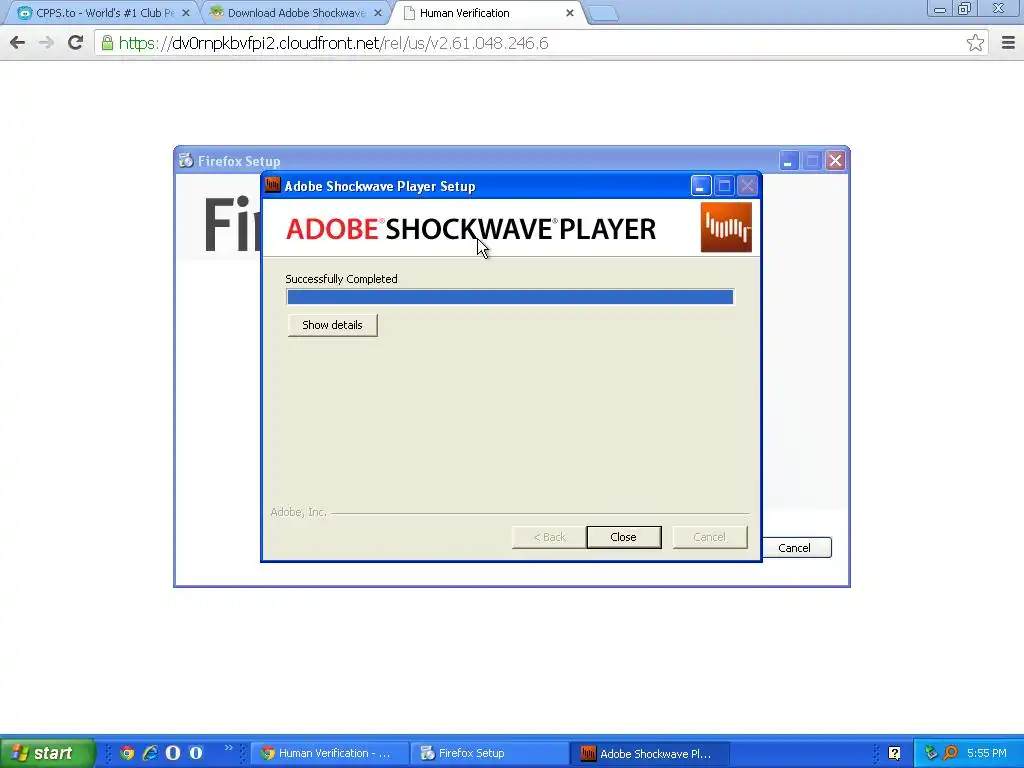This screenshot has width=1024, height=768.
Task: Open a new browser tab
Action: click(x=602, y=13)
